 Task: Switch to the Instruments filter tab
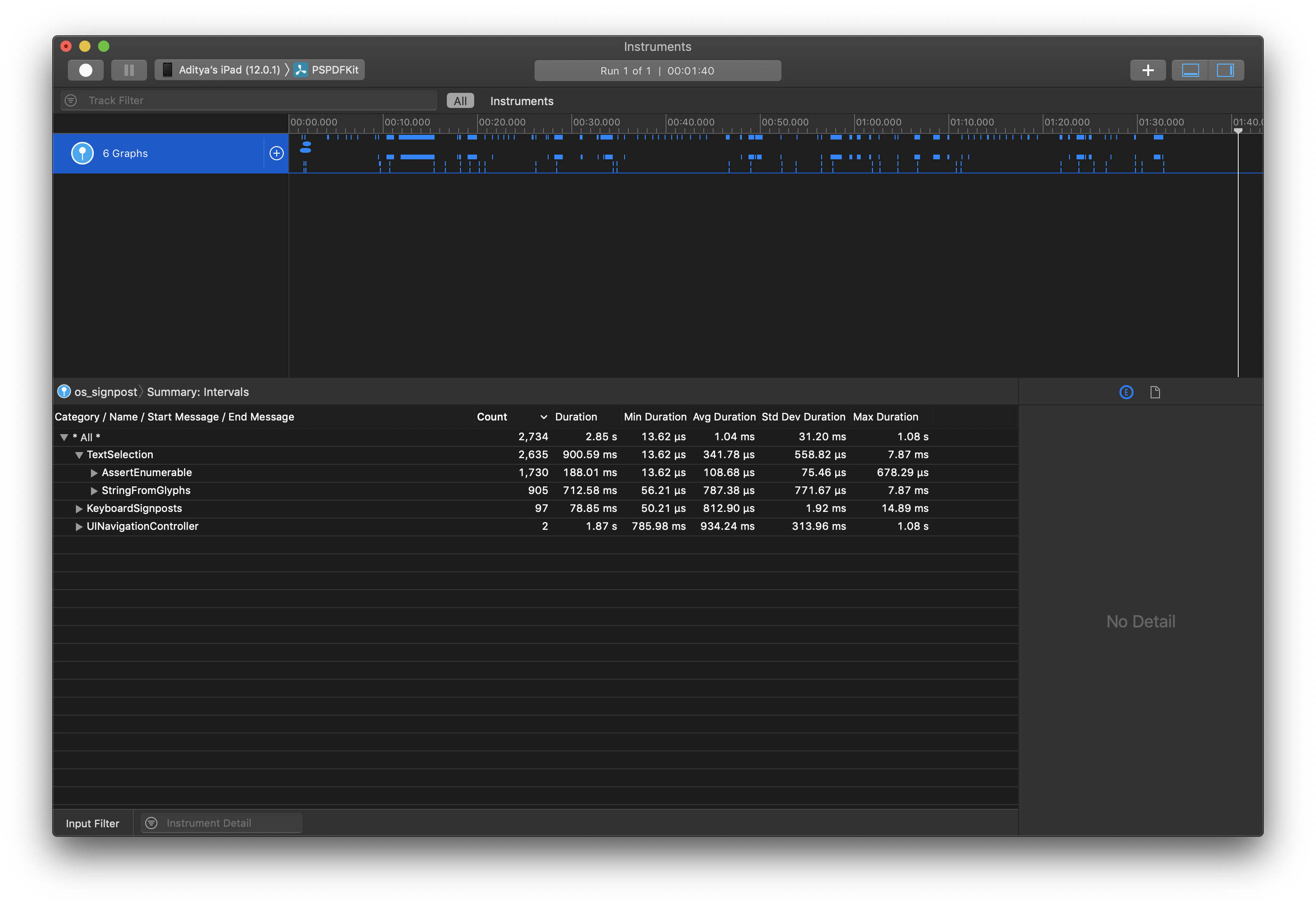click(521, 101)
